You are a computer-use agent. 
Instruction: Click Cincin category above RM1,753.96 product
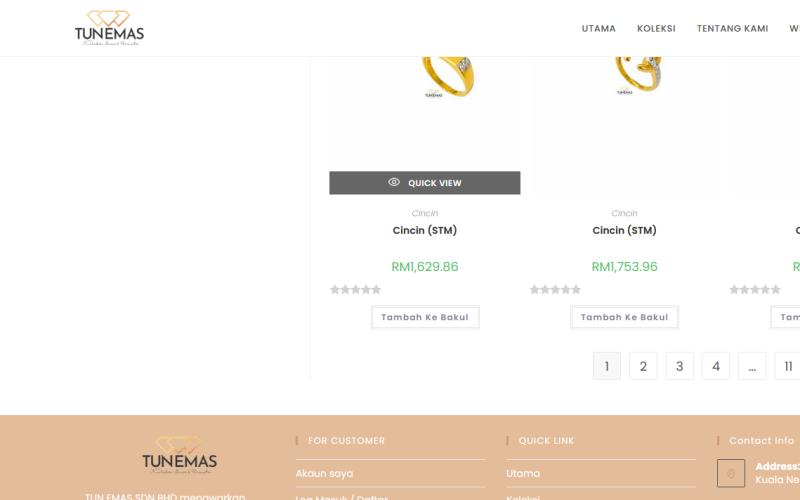pos(624,213)
